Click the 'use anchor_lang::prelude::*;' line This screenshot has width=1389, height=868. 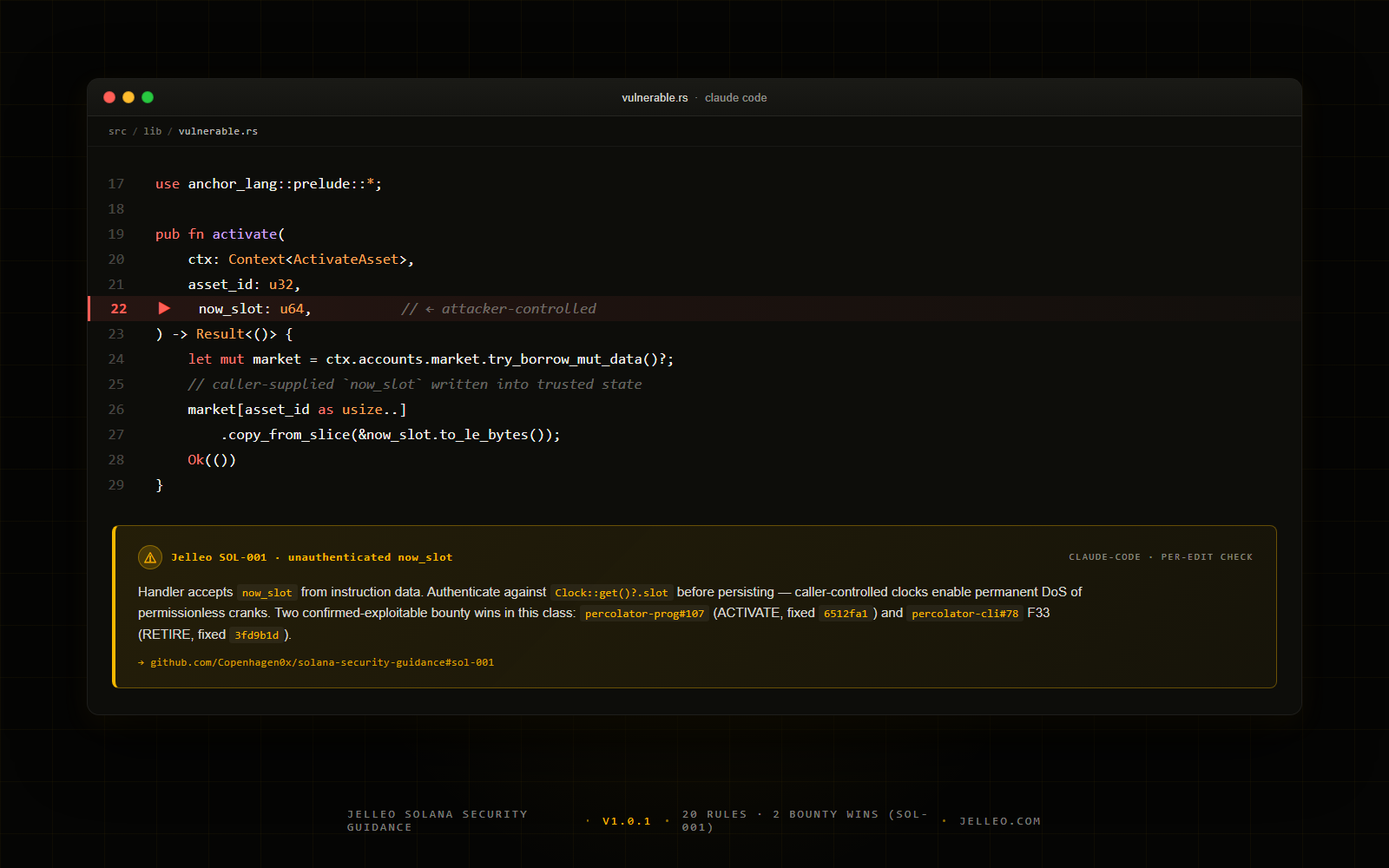pos(268,184)
